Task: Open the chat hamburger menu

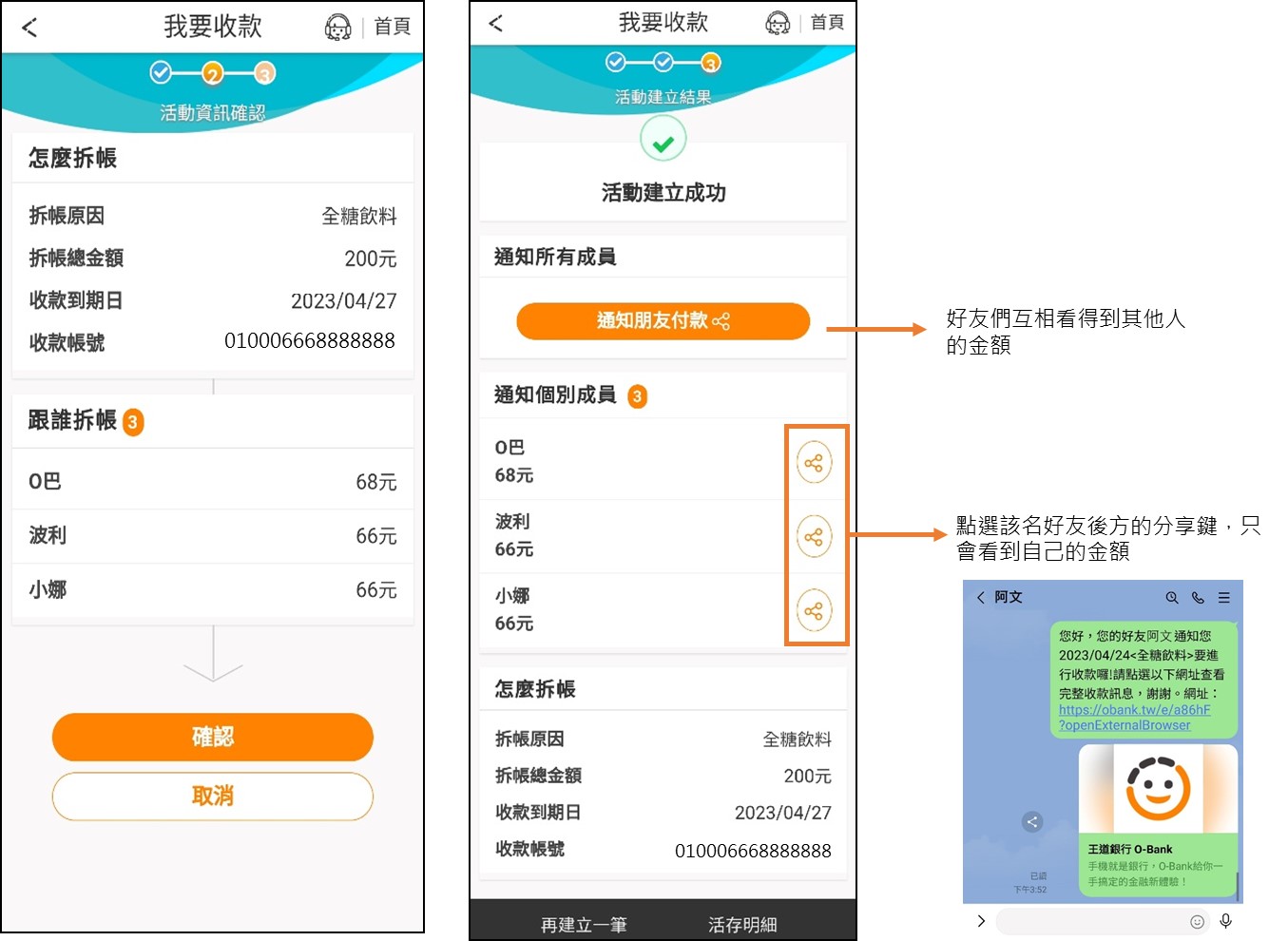Action: 1224,598
